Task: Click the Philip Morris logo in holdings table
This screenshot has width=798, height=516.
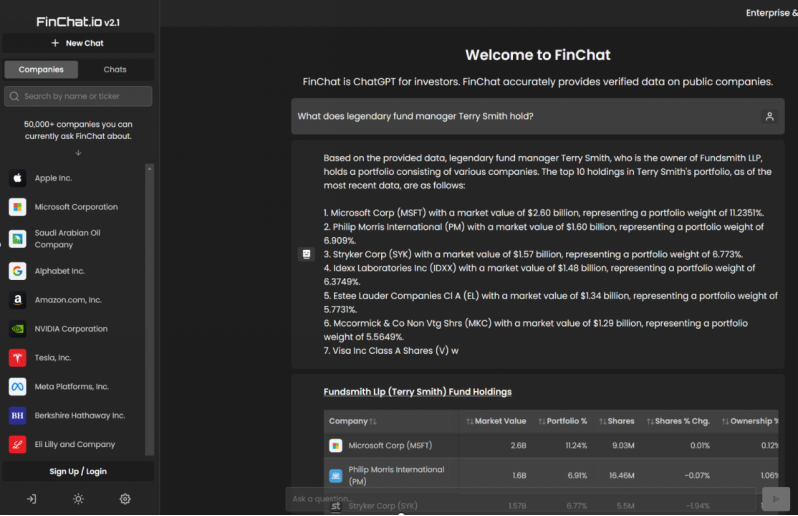Action: 335,476
